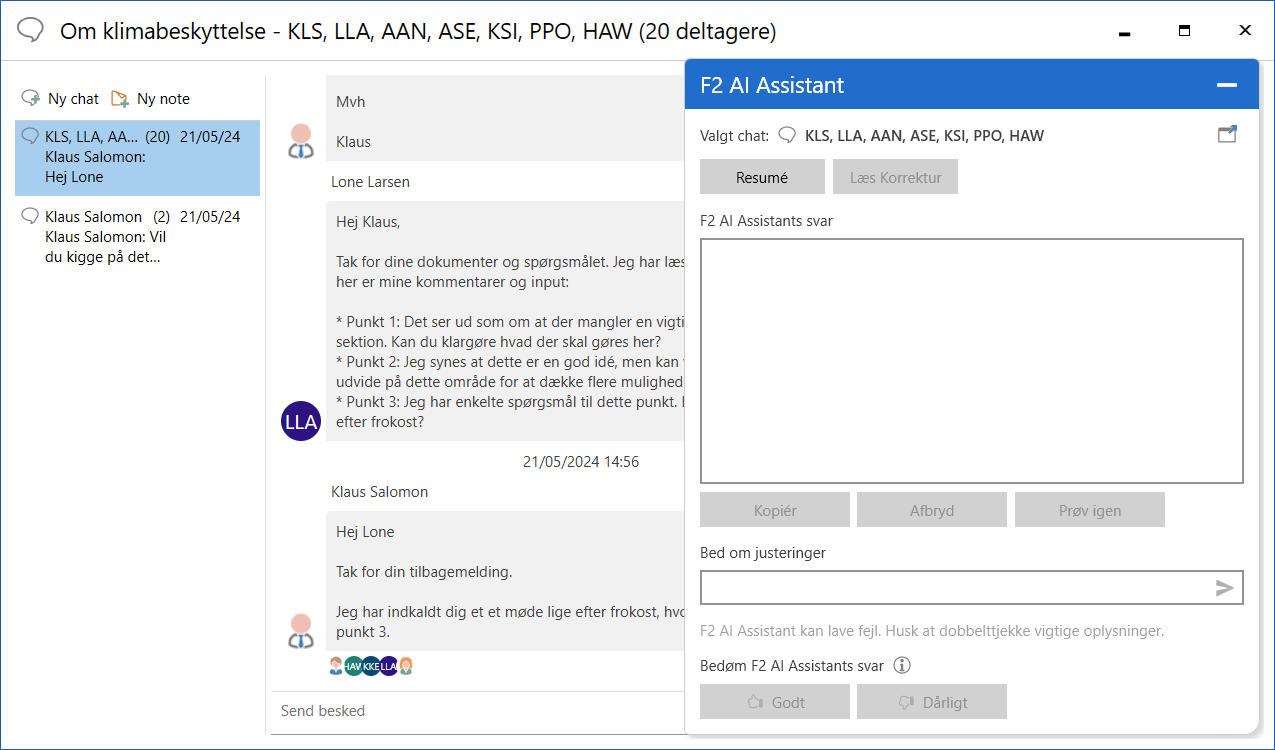
Task: Click inside the F2 AI Assistants svar text area
Action: [972, 361]
